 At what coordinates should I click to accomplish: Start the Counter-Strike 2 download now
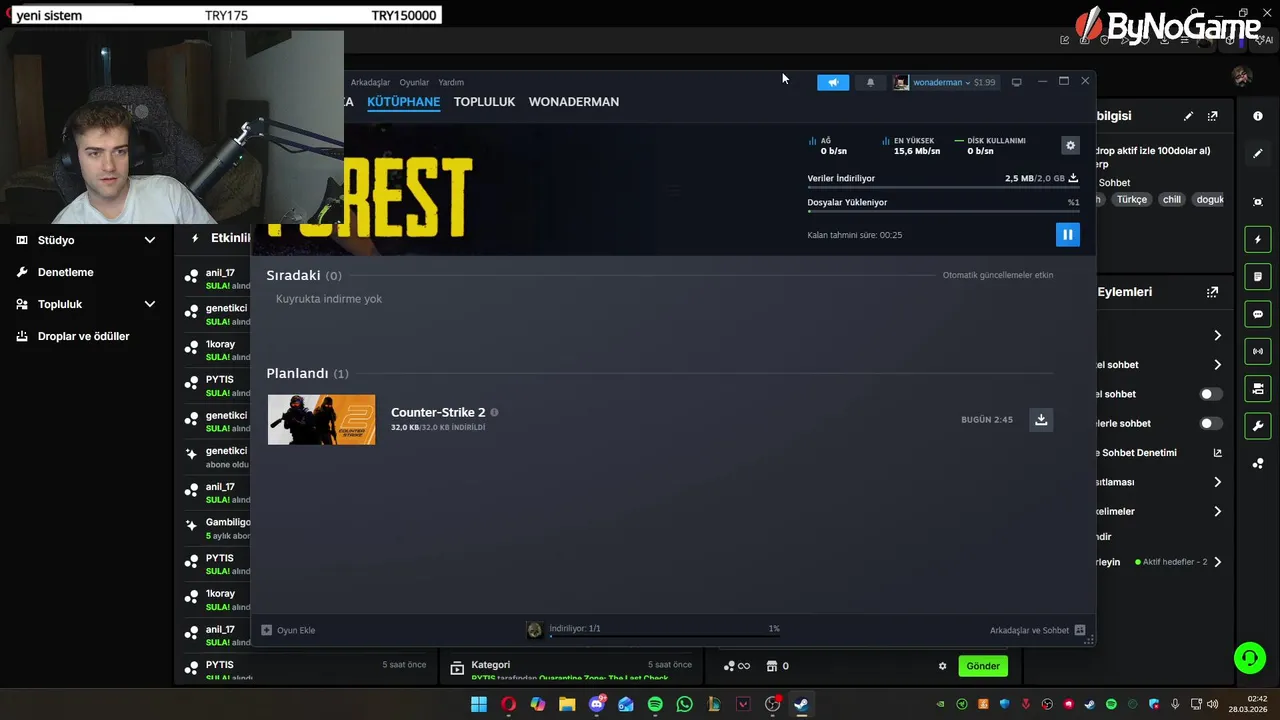point(1041,420)
